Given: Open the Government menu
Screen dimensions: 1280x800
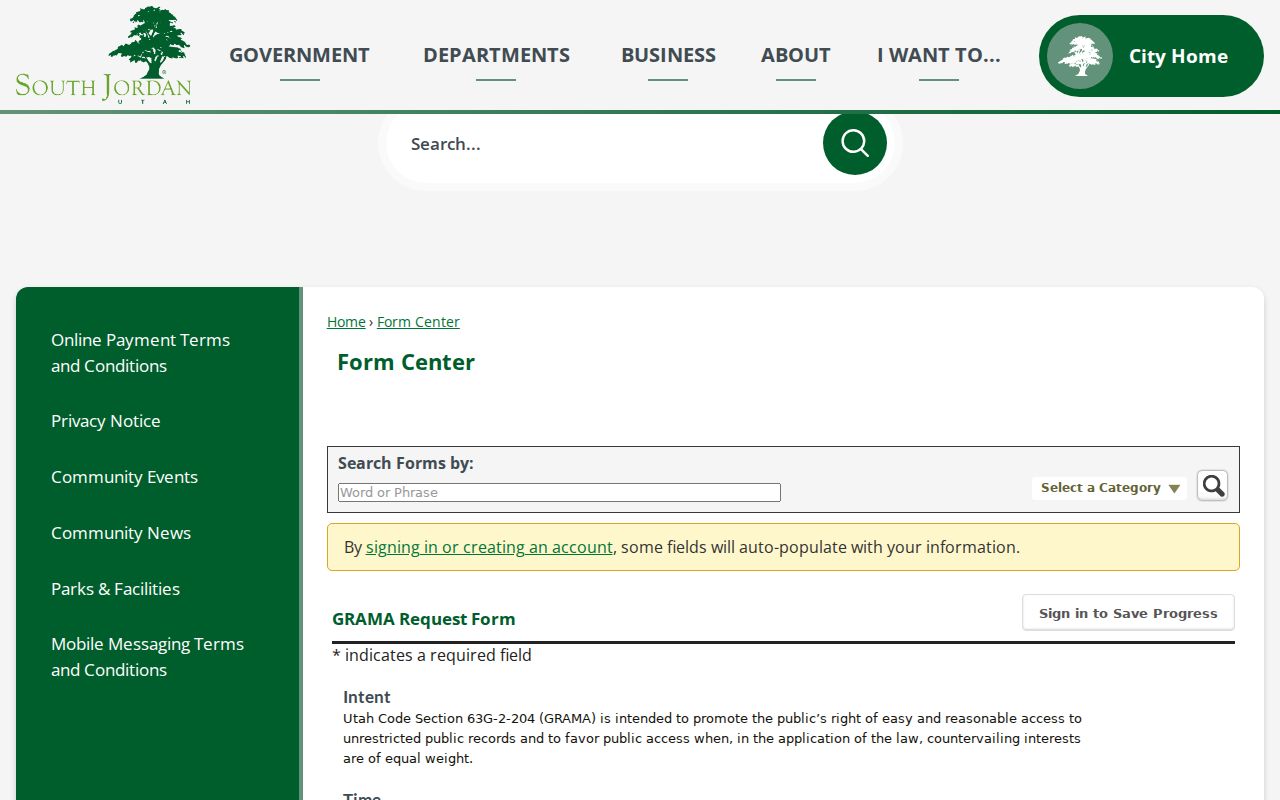Looking at the screenshot, I should tap(299, 56).
